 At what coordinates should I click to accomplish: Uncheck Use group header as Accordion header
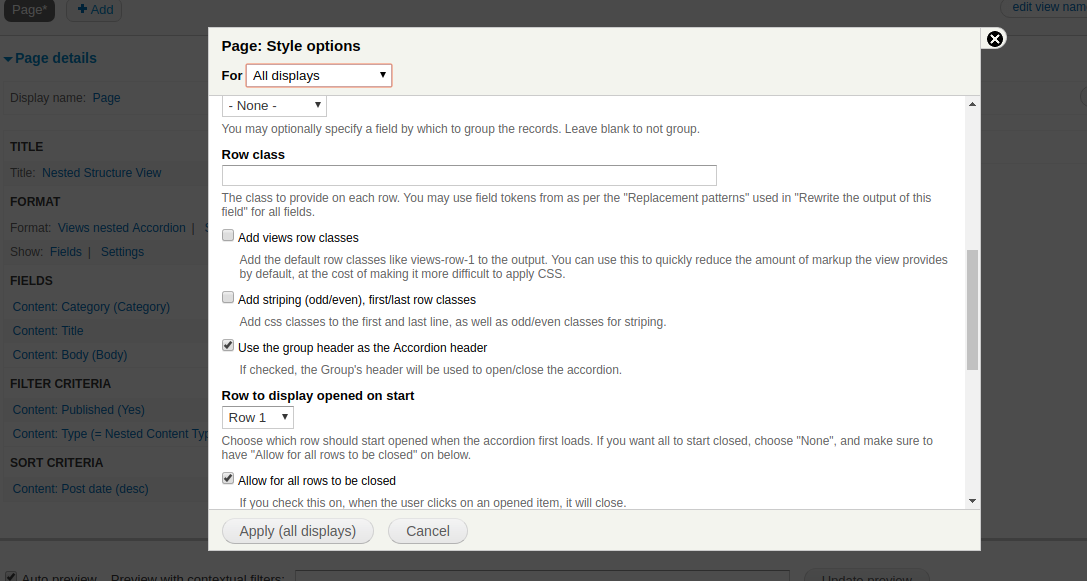[228, 345]
